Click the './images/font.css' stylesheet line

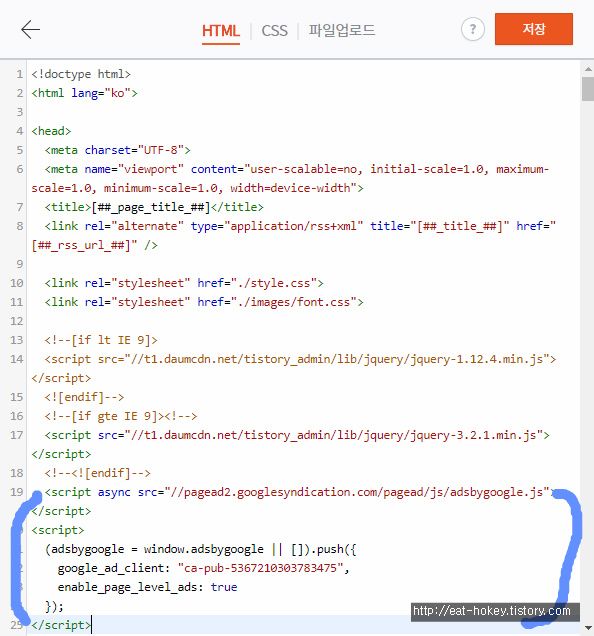click(x=204, y=302)
